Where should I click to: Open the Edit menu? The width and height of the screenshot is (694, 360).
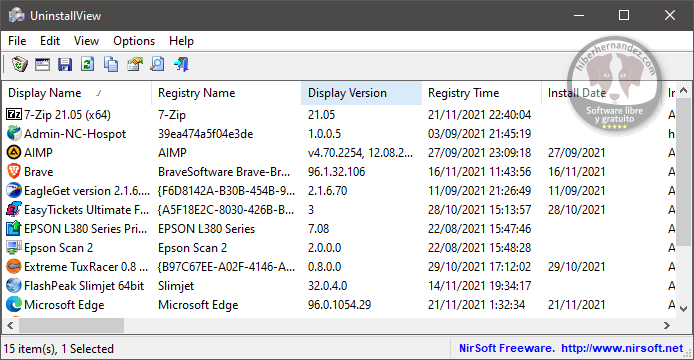click(50, 41)
